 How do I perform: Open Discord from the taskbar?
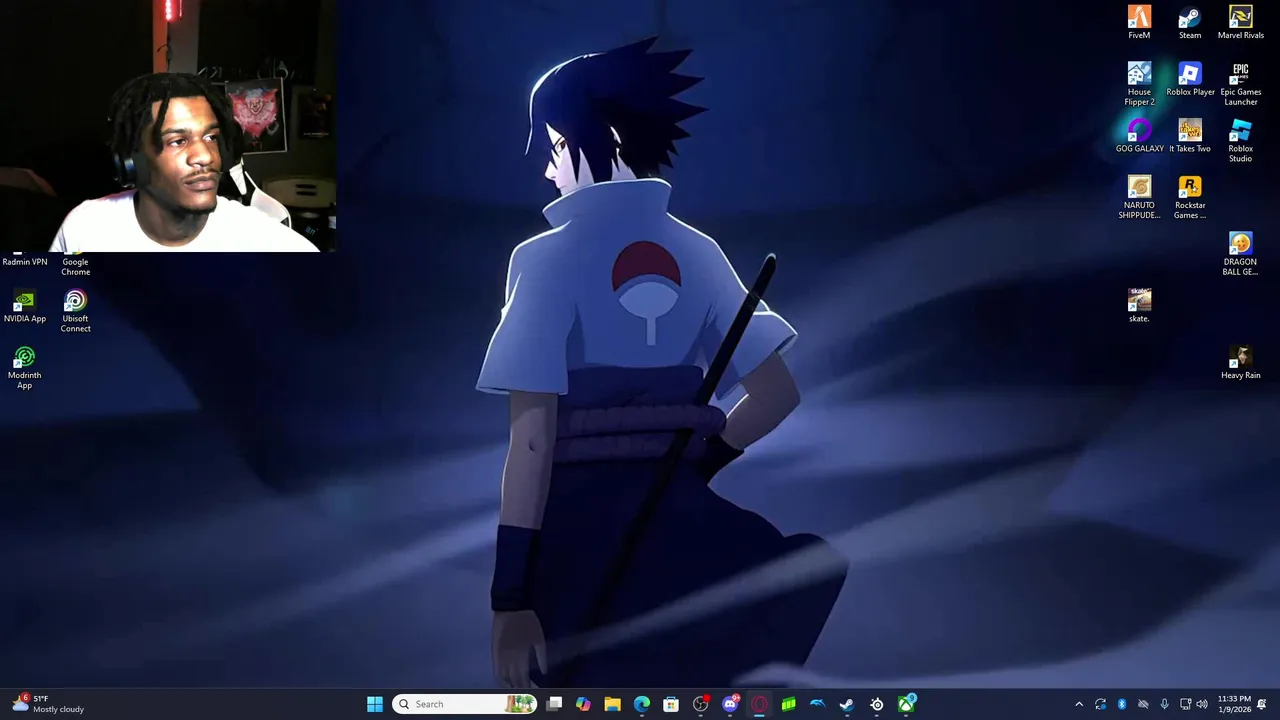tap(730, 704)
